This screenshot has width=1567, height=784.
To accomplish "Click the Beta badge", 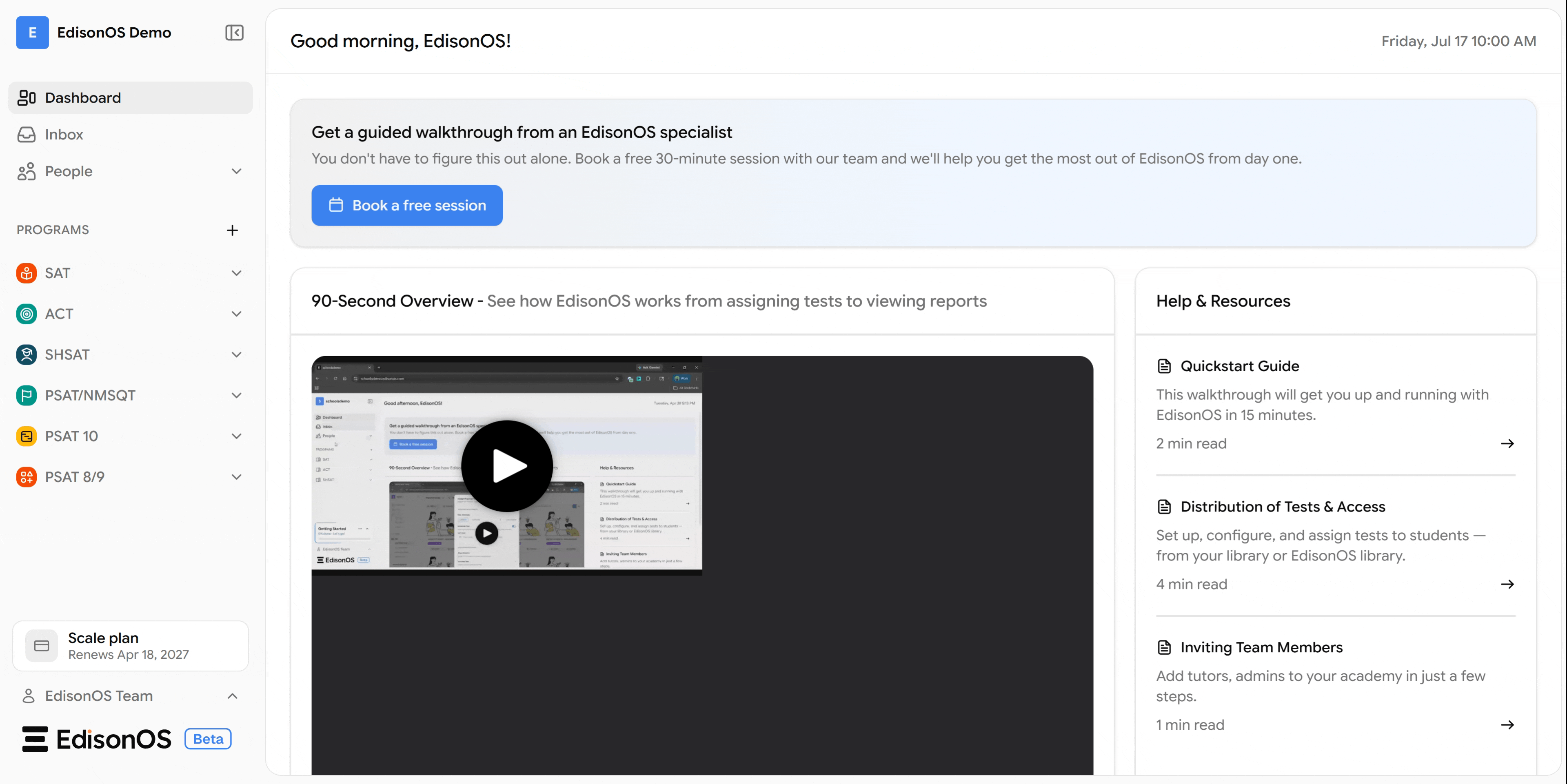I will pyautogui.click(x=208, y=739).
